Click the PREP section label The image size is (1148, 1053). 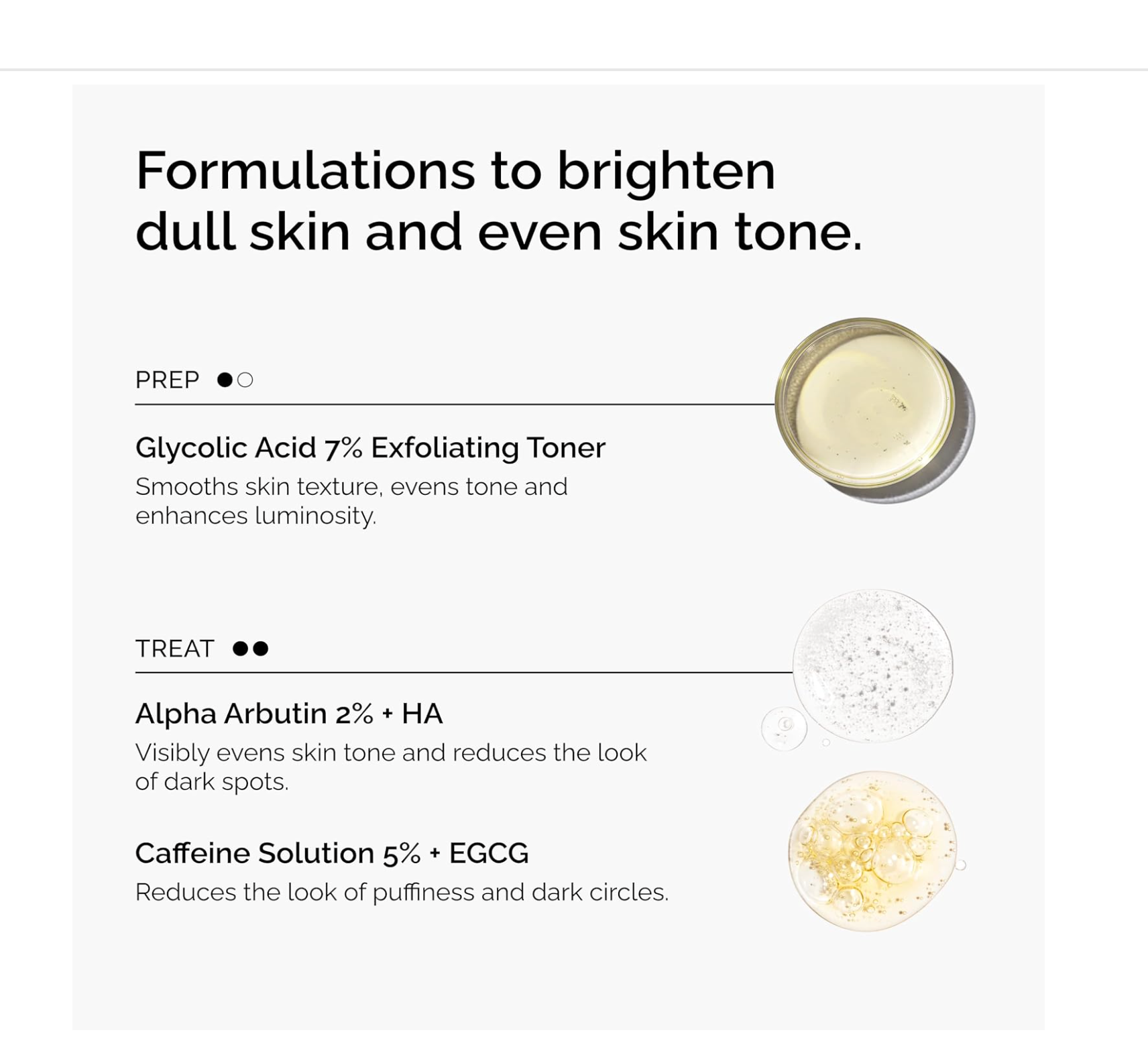click(x=167, y=380)
